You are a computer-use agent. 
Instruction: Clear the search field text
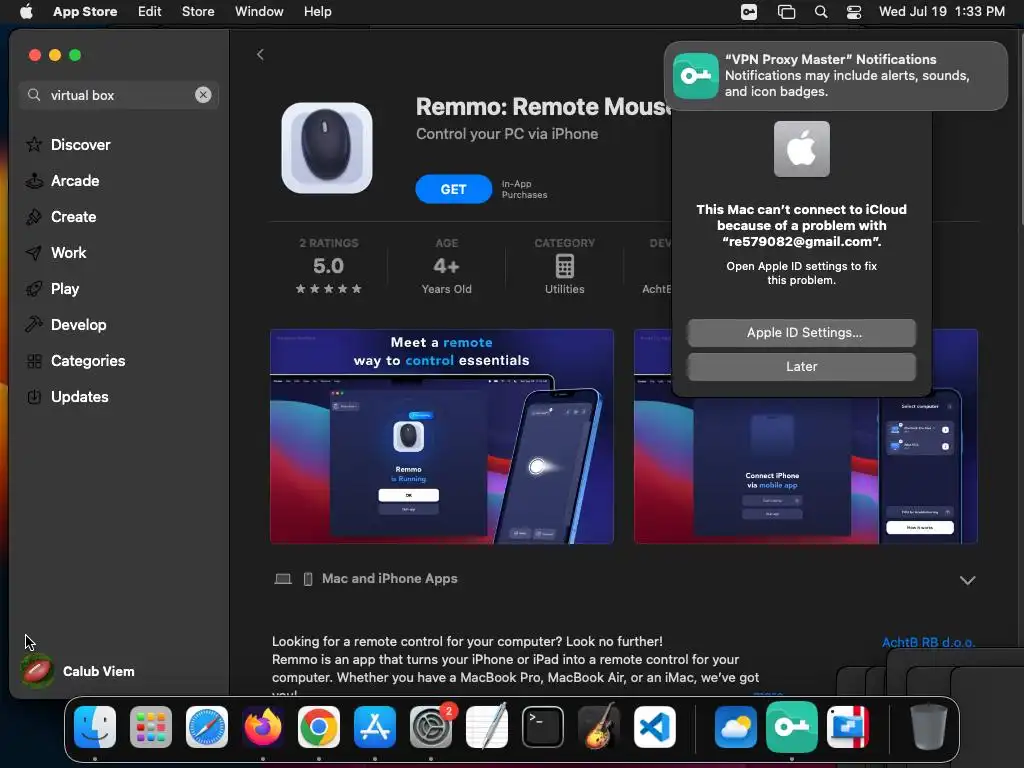point(203,95)
